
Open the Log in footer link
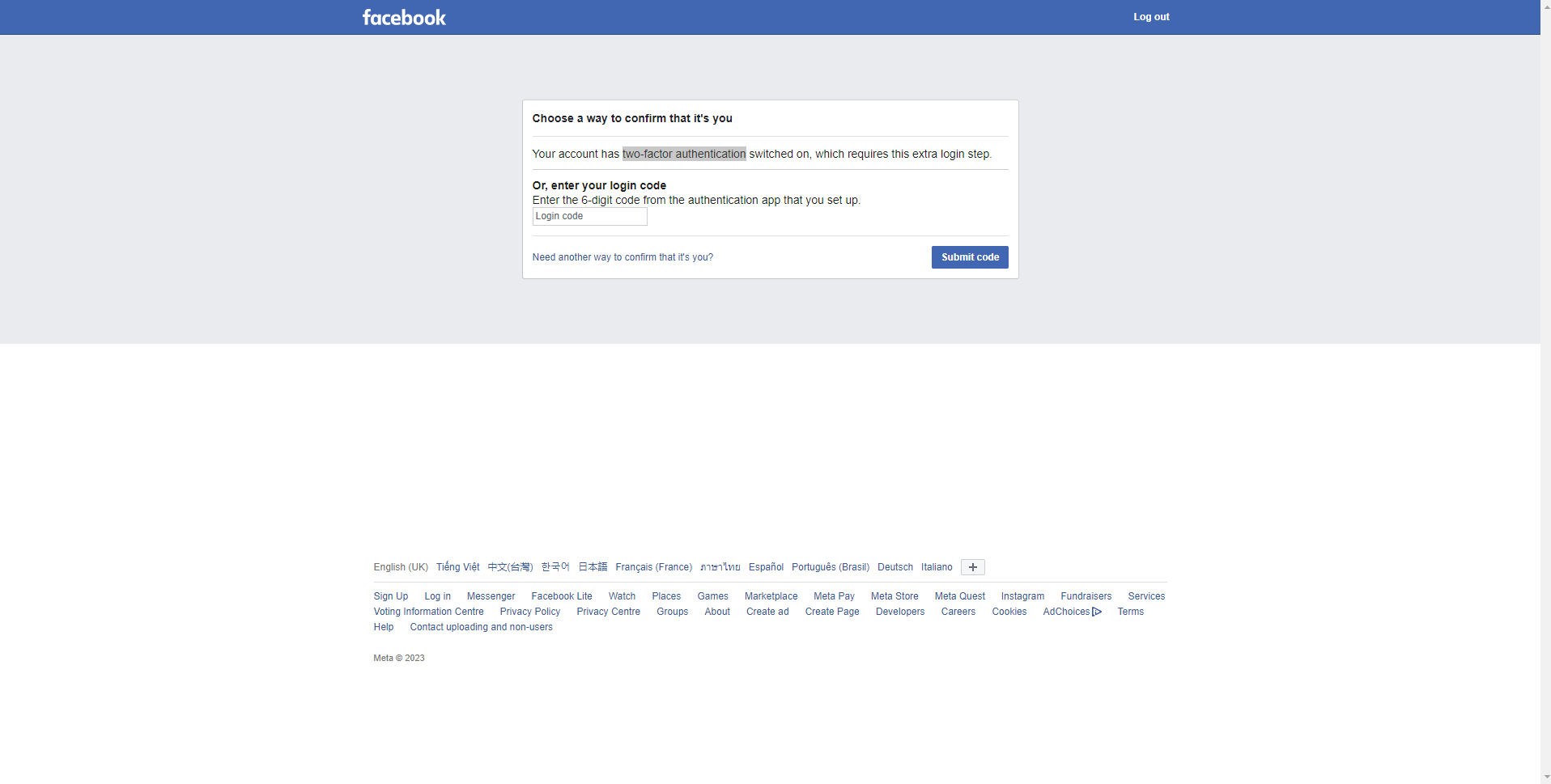point(438,596)
